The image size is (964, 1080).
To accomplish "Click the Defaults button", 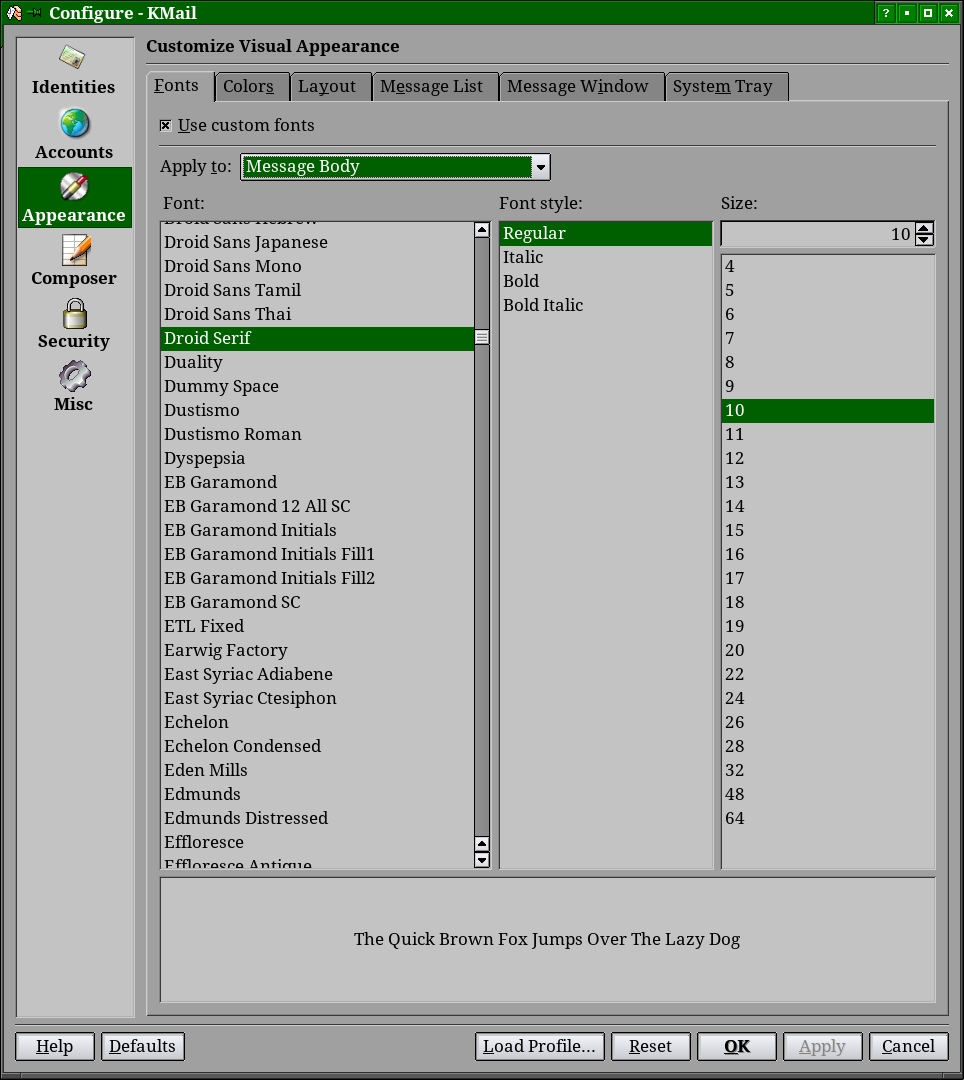I will coord(143,1046).
